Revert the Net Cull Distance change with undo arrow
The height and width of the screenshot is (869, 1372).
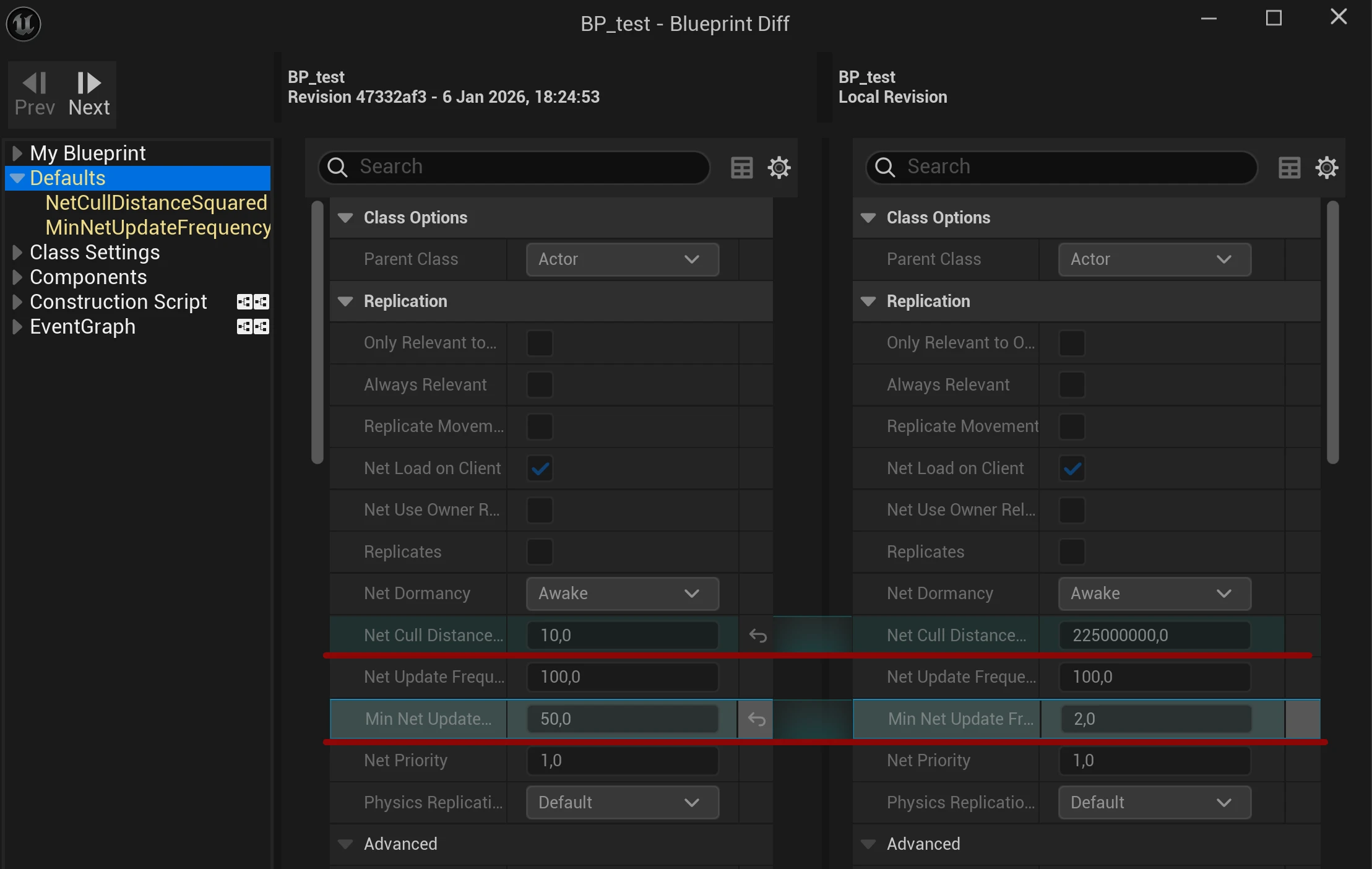pyautogui.click(x=757, y=636)
